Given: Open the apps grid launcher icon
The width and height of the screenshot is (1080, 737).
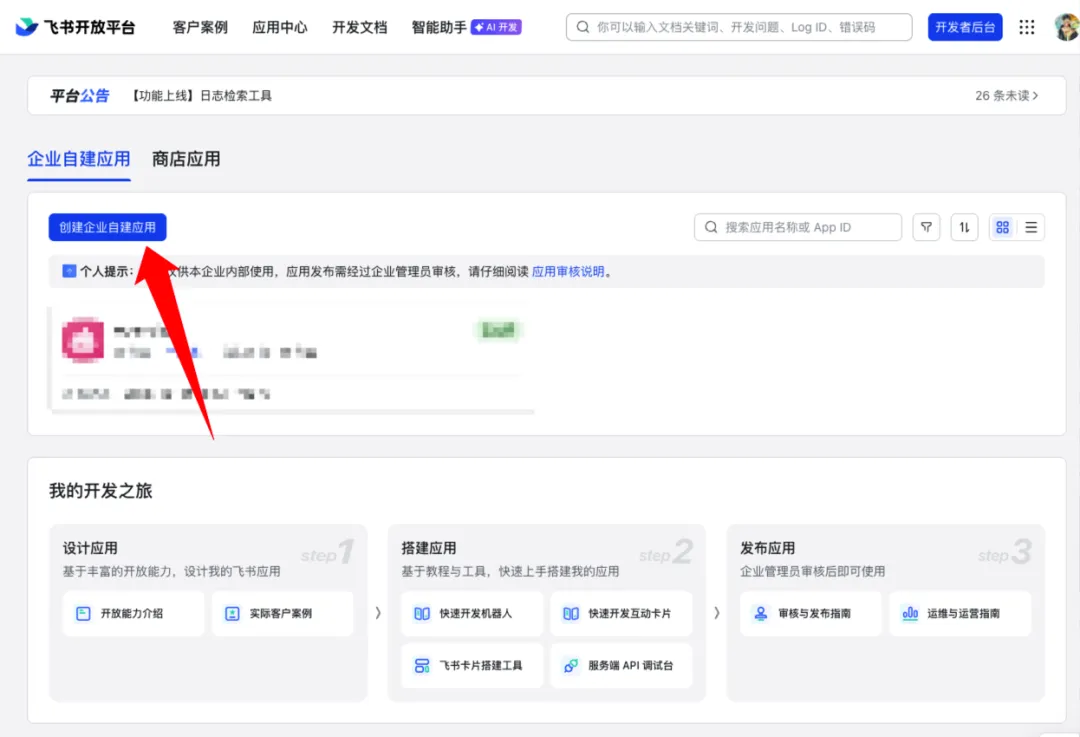Looking at the screenshot, I should tap(1027, 27).
